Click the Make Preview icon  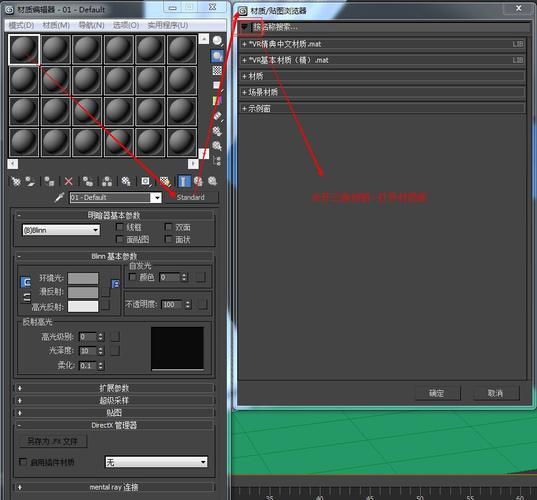(217, 116)
